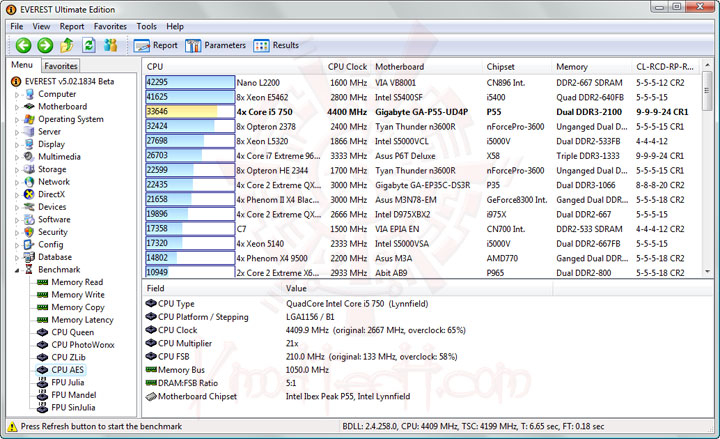Select the Benchmark hourglass icon

29,270
